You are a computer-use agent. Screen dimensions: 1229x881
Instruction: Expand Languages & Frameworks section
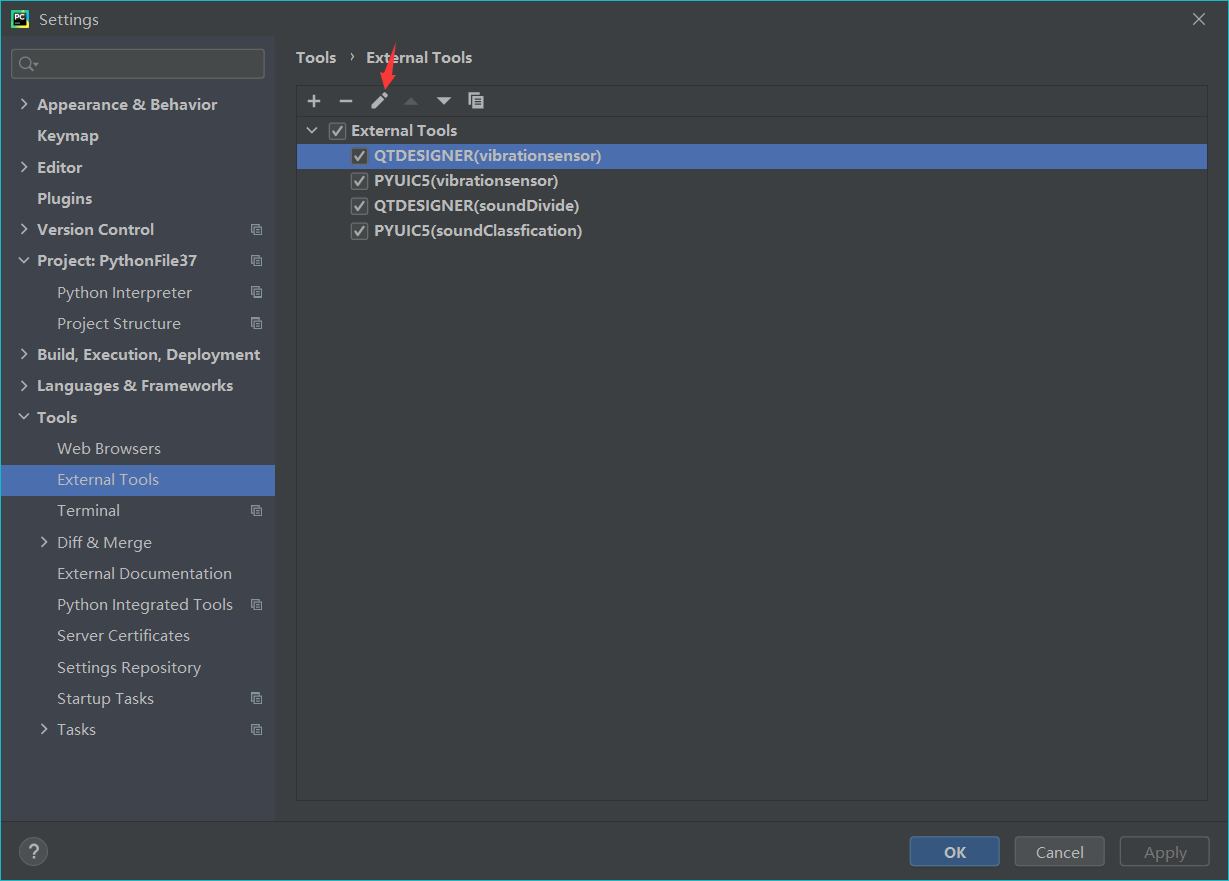coord(24,386)
